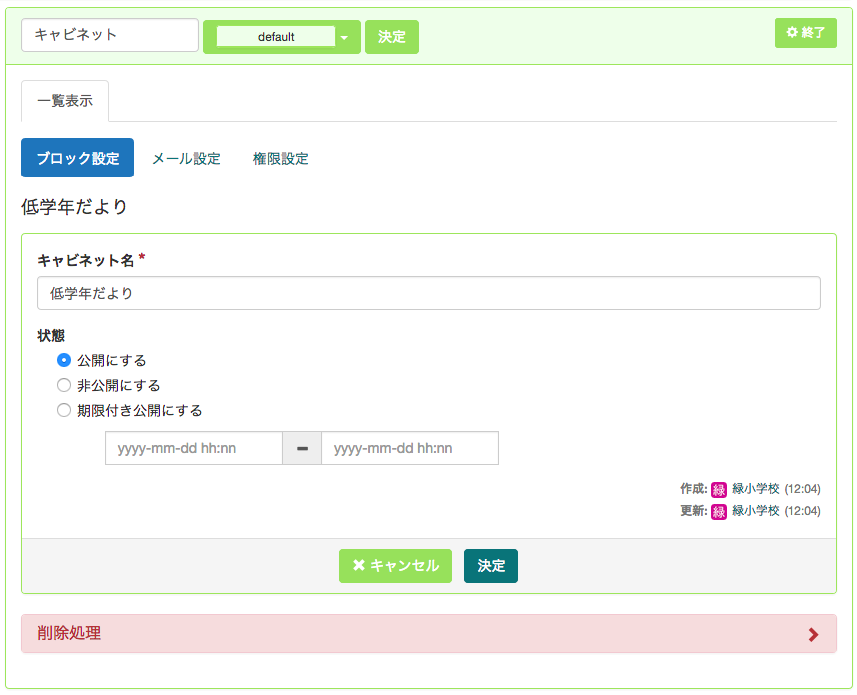
Task: Click the 緑 avatar icon next to 作成
Action: click(718, 490)
